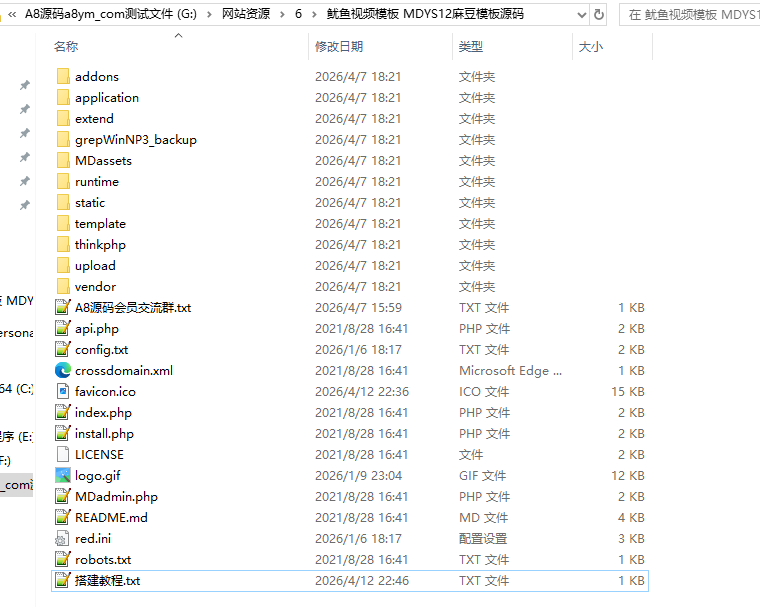Viewport: 760px width, 607px height.
Task: Navigate to 网站资源 in the address bar
Action: tap(246, 14)
